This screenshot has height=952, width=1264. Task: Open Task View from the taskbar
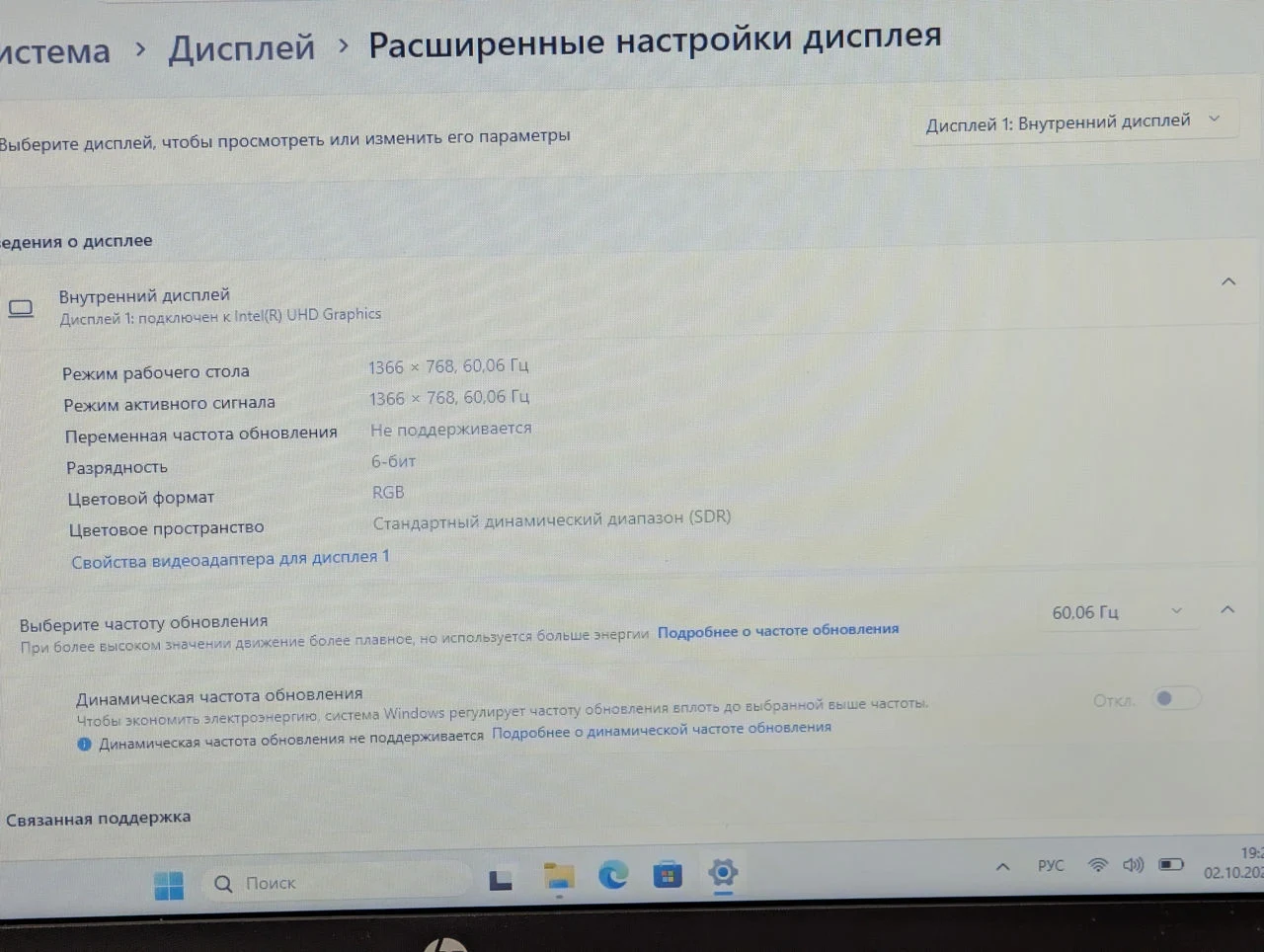(501, 879)
